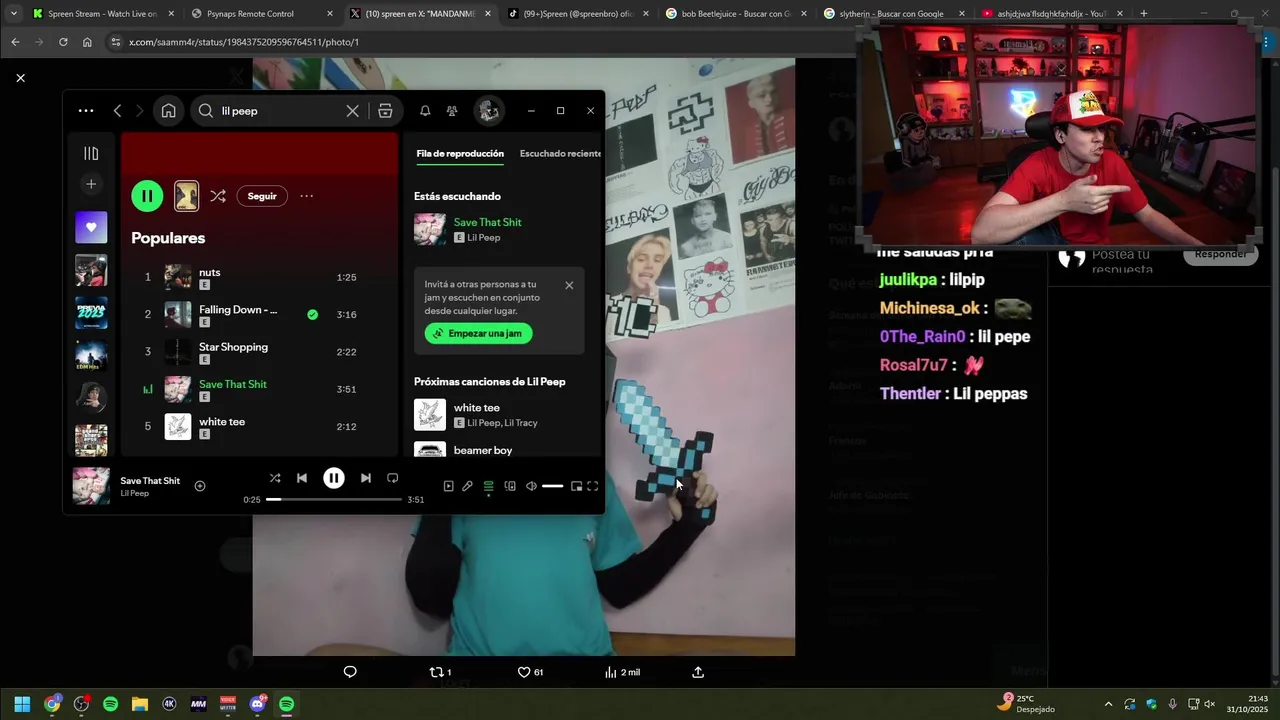
Task: Go to the Spotify Home screen
Action: coord(168,111)
